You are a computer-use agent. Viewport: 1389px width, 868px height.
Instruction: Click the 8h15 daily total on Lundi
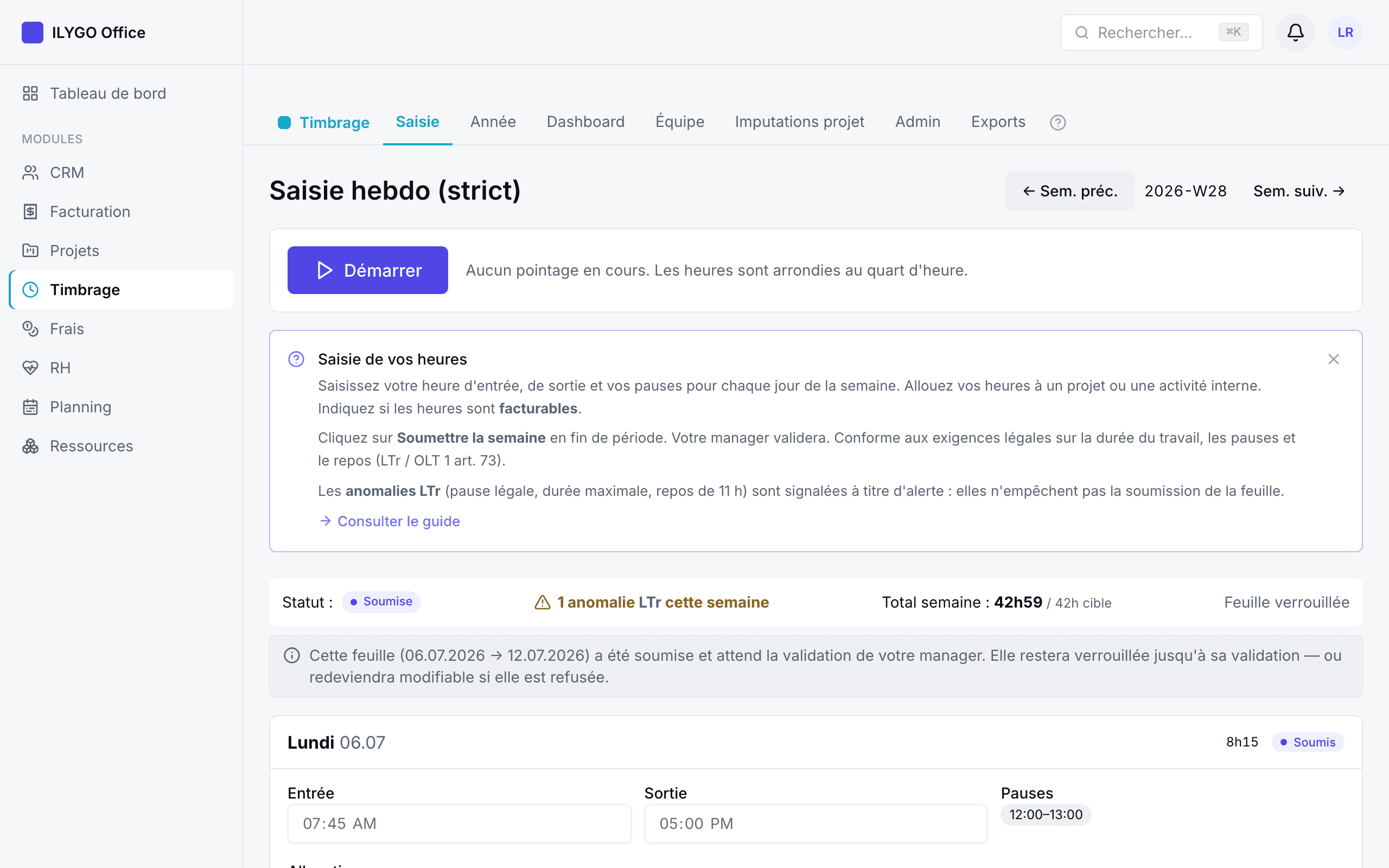pos(1242,742)
